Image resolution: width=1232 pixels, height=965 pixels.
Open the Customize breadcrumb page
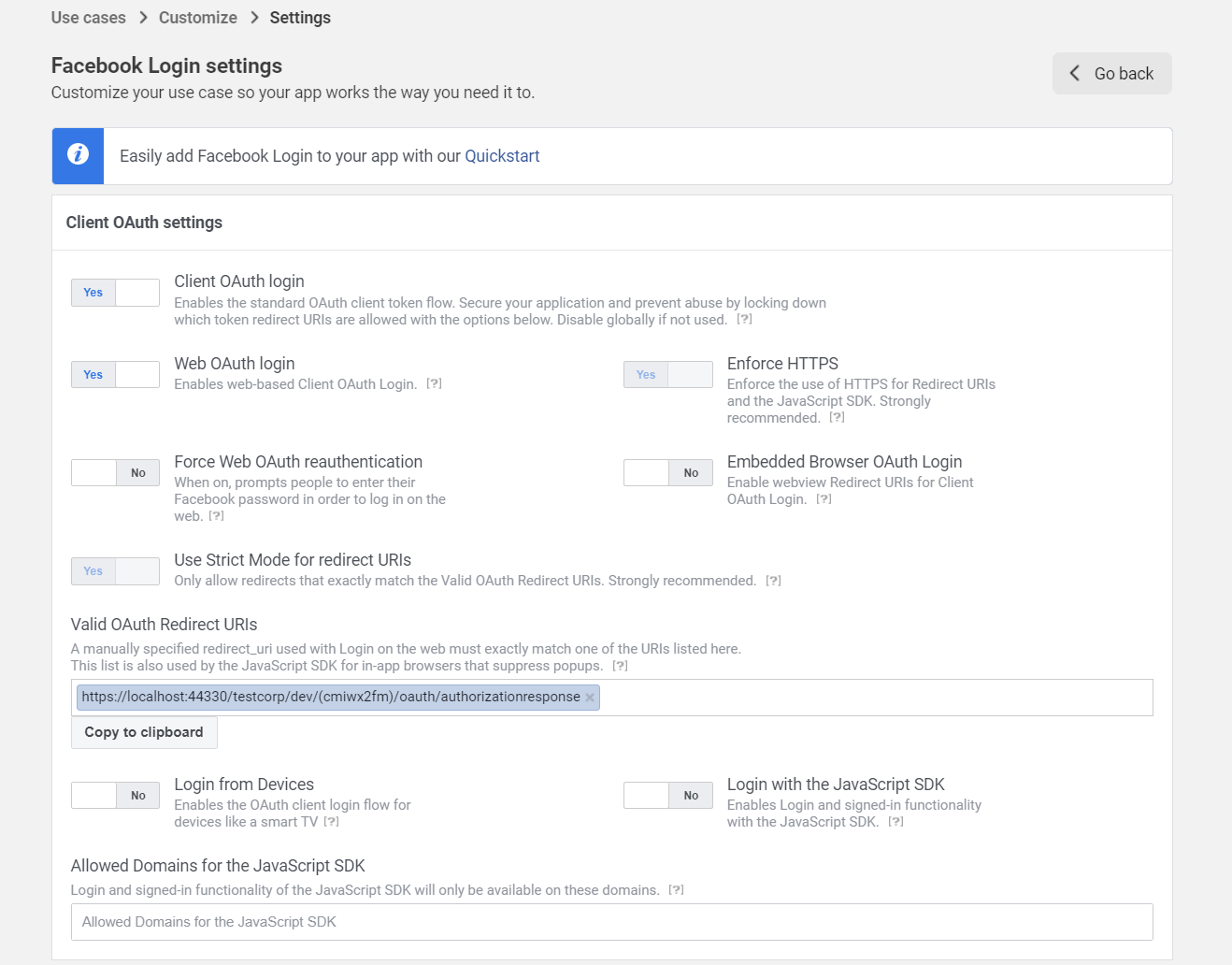(197, 17)
